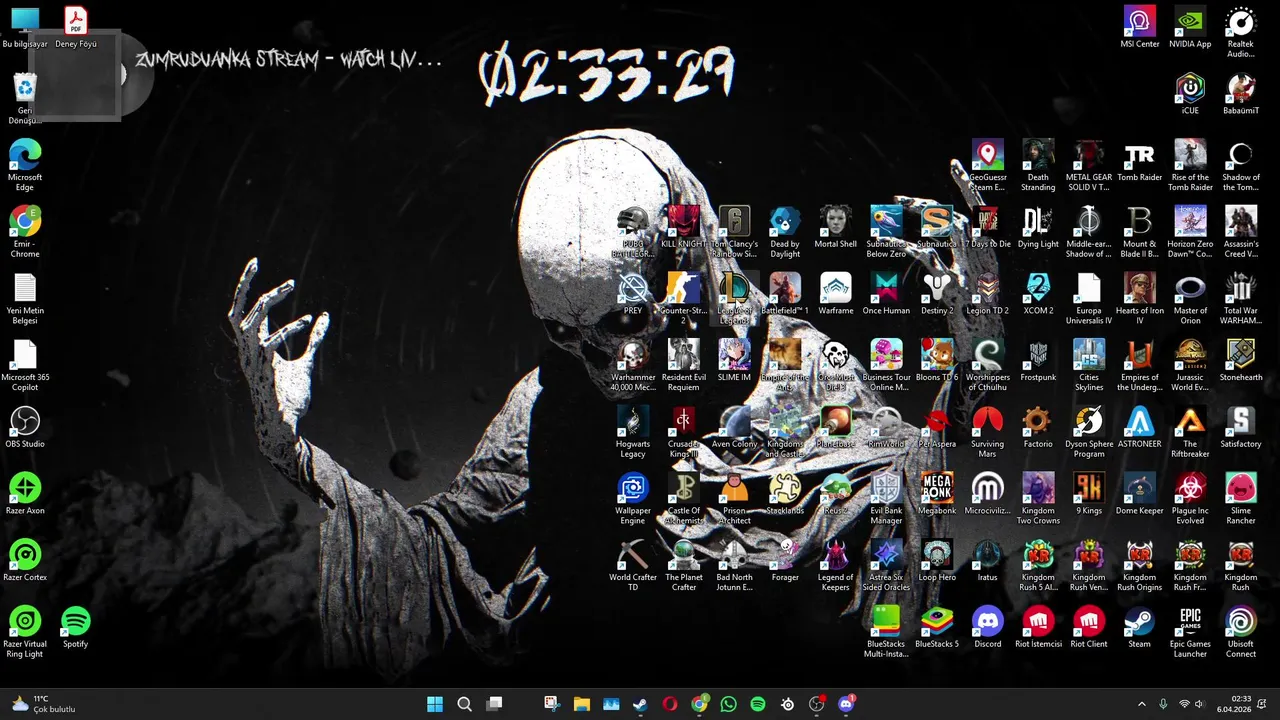Open Windows Start menu
The height and width of the screenshot is (720, 1280).
coord(435,704)
